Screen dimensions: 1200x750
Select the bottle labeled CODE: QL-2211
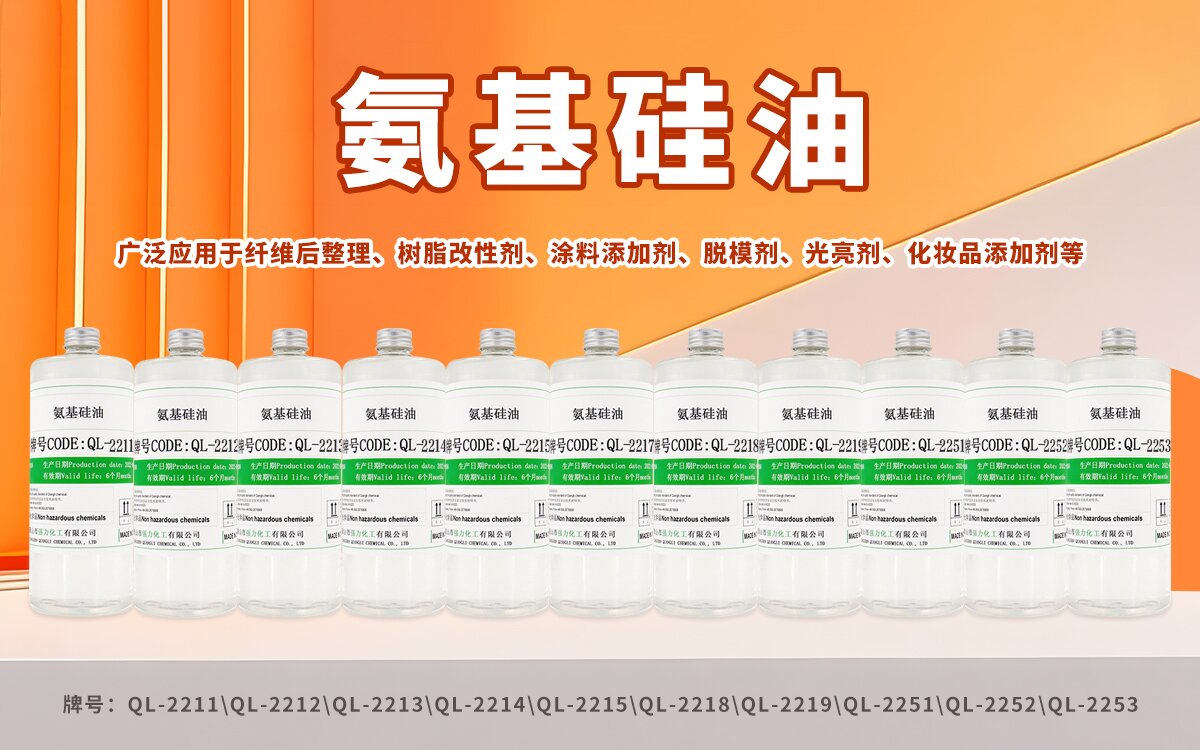[82, 480]
